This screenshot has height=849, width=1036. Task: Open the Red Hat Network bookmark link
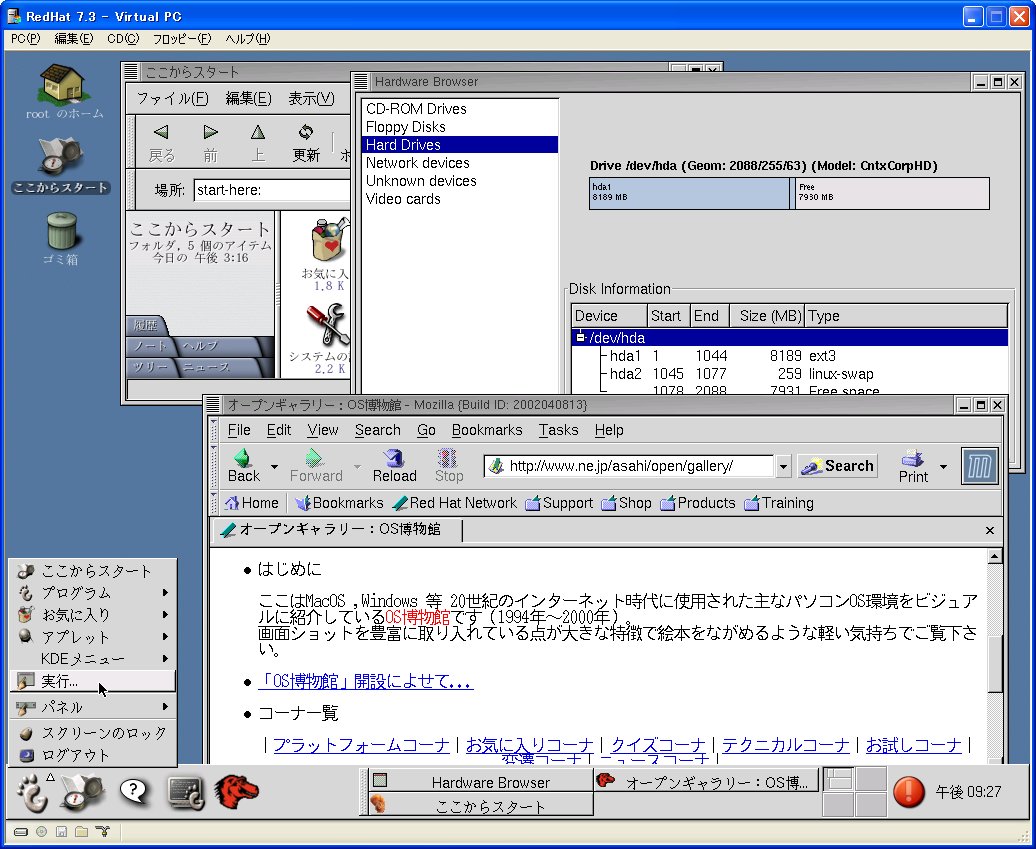pyautogui.click(x=454, y=503)
